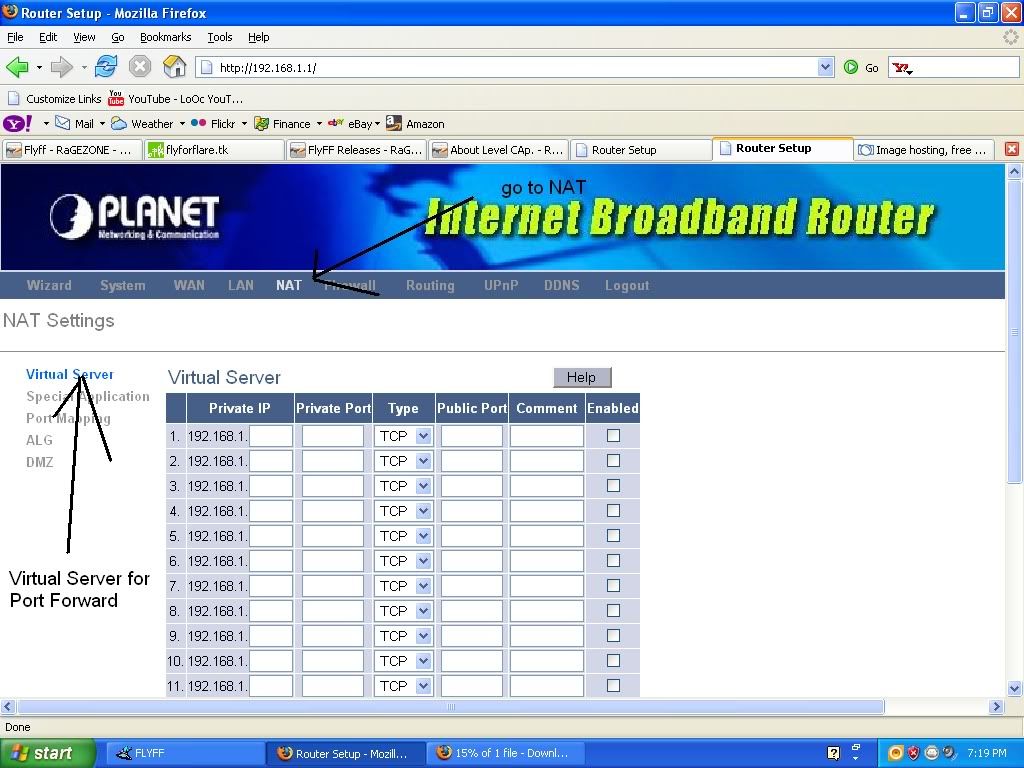The image size is (1024, 768).
Task: Open the address bar history dropdown
Action: click(x=825, y=67)
